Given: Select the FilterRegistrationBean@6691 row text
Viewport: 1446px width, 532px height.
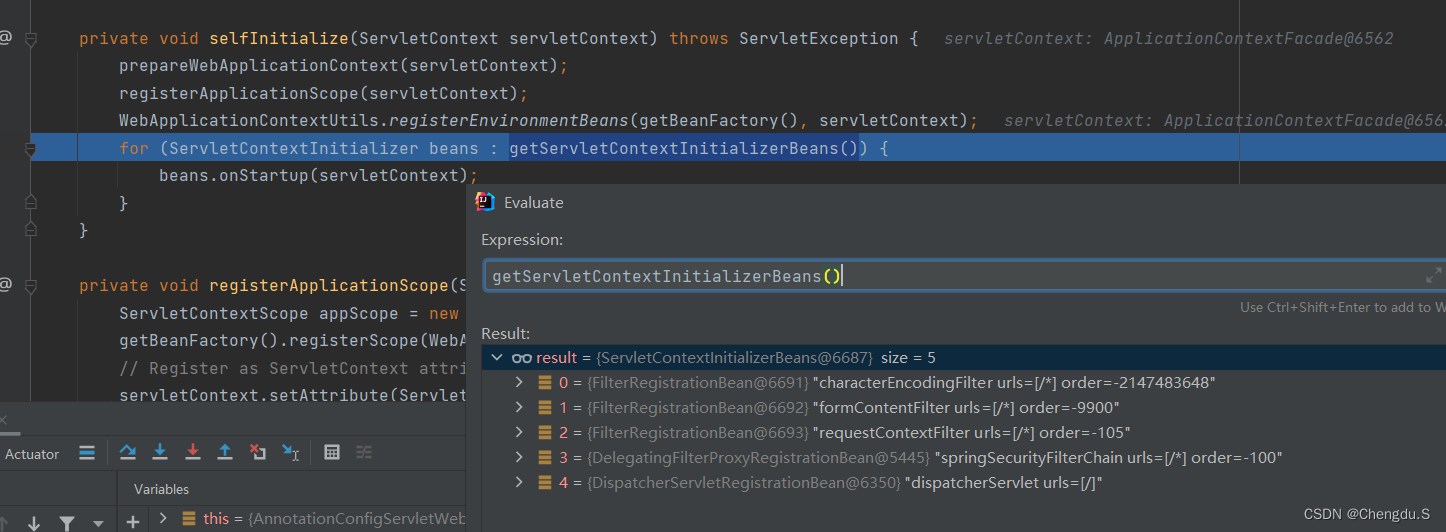Looking at the screenshot, I should click(887, 383).
